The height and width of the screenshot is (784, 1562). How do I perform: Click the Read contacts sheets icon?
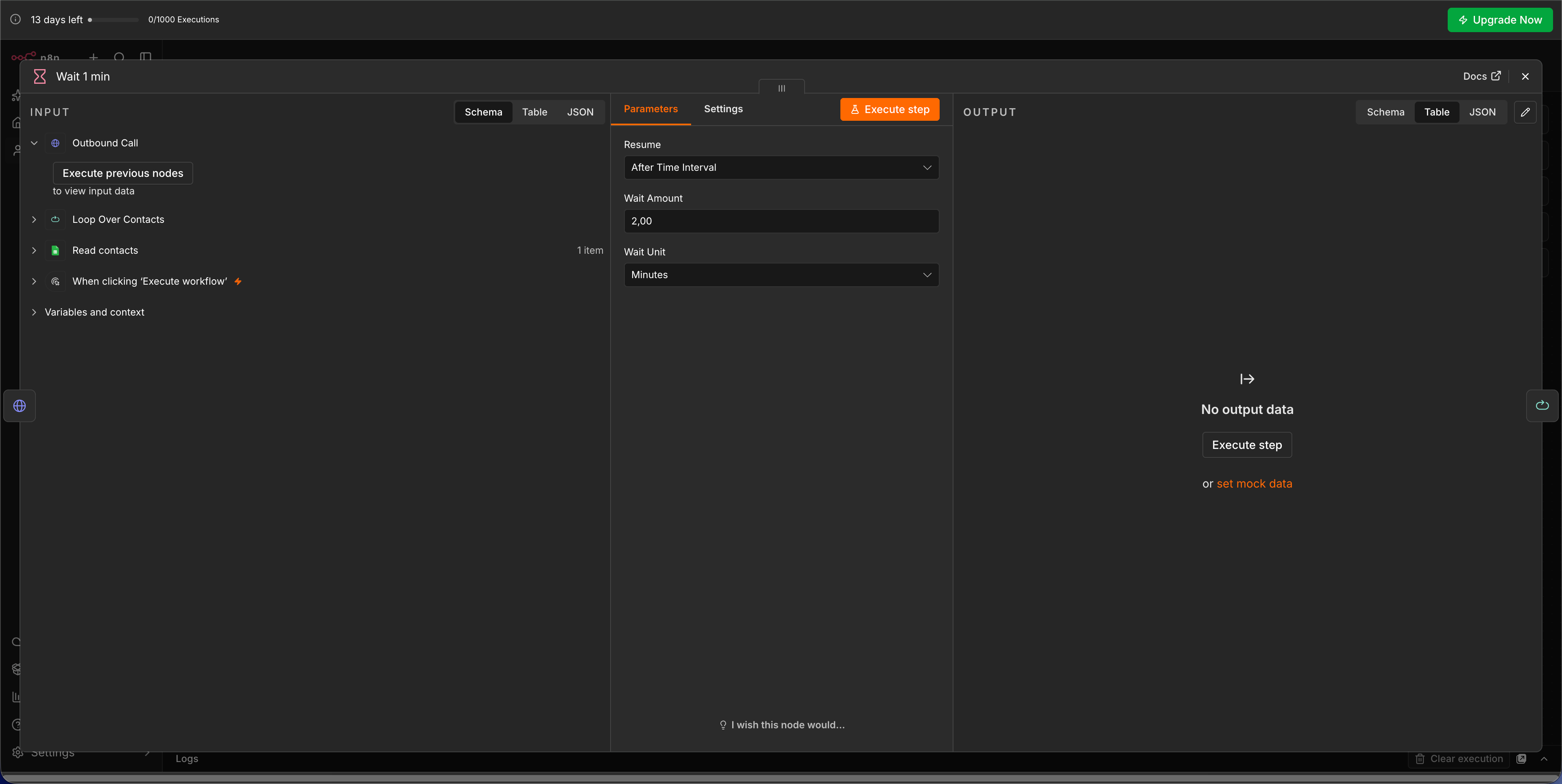(x=55, y=250)
